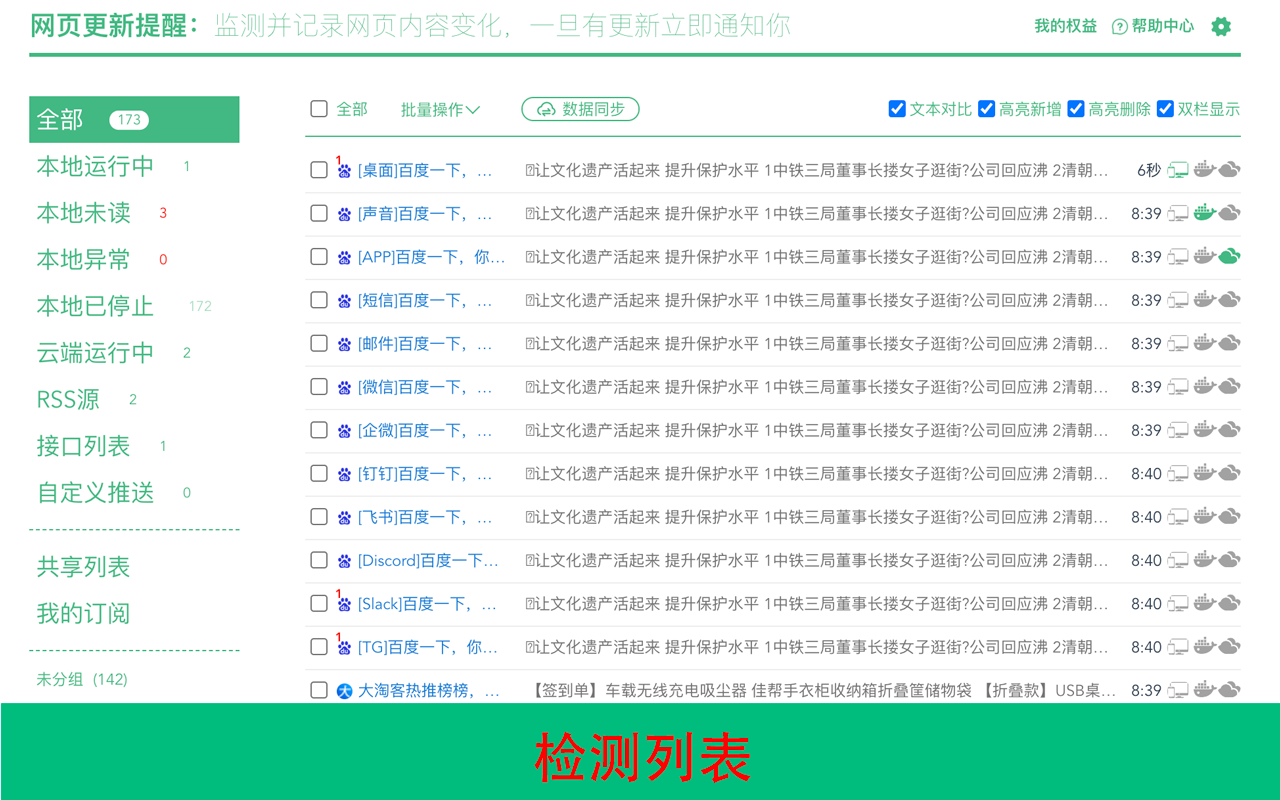Switch to 本地运行中 in the sidebar
The image size is (1280, 800).
click(x=93, y=166)
